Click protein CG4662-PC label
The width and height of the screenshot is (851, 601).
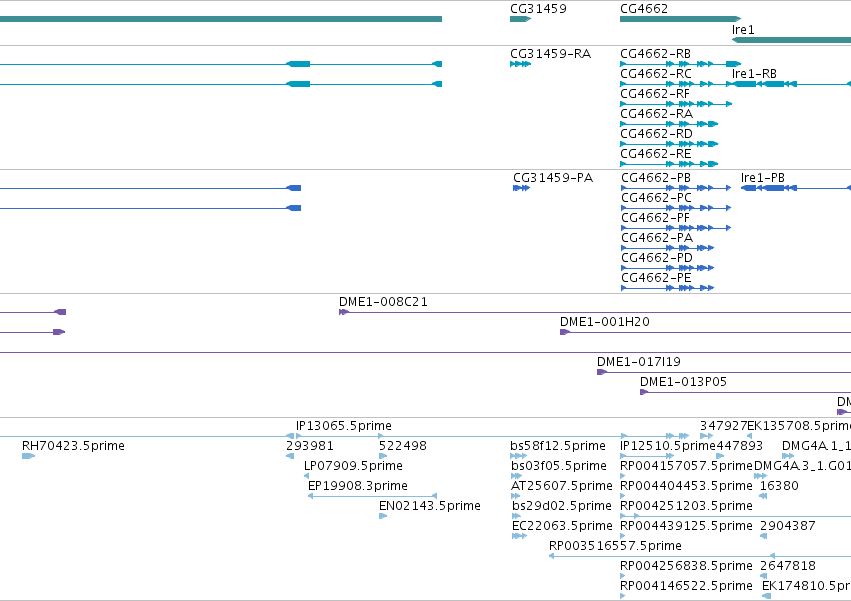tap(657, 198)
